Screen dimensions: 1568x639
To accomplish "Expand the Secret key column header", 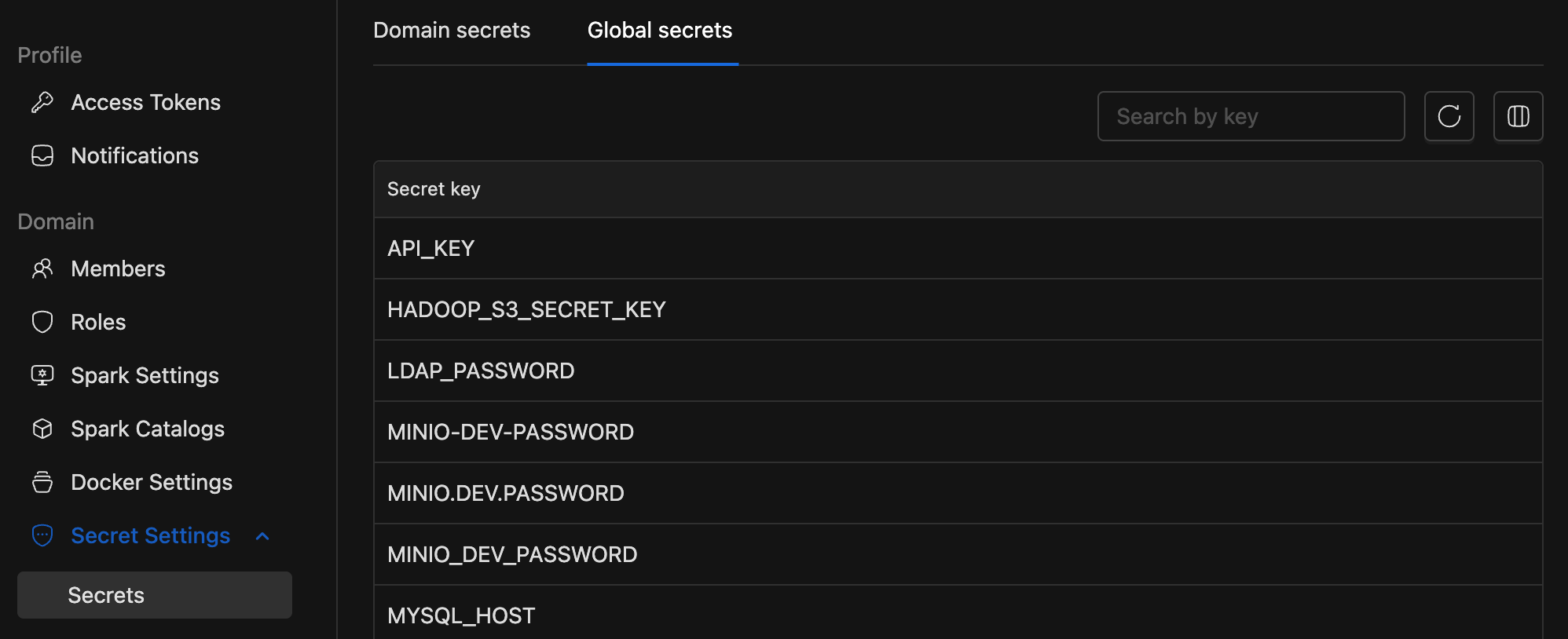I will tap(434, 189).
